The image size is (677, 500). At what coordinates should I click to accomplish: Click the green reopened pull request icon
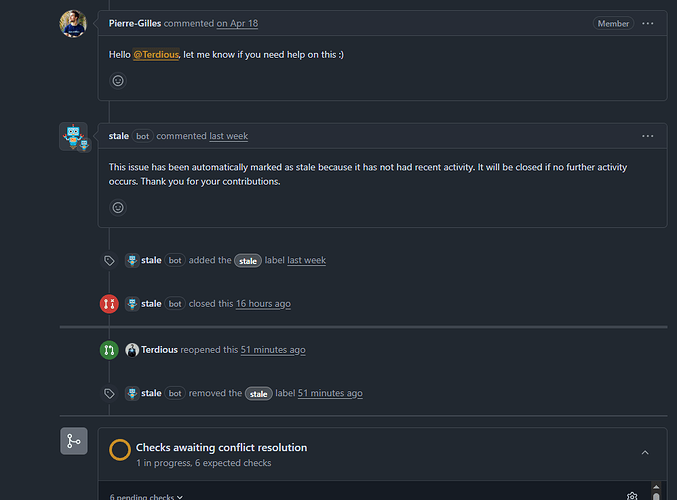click(109, 350)
